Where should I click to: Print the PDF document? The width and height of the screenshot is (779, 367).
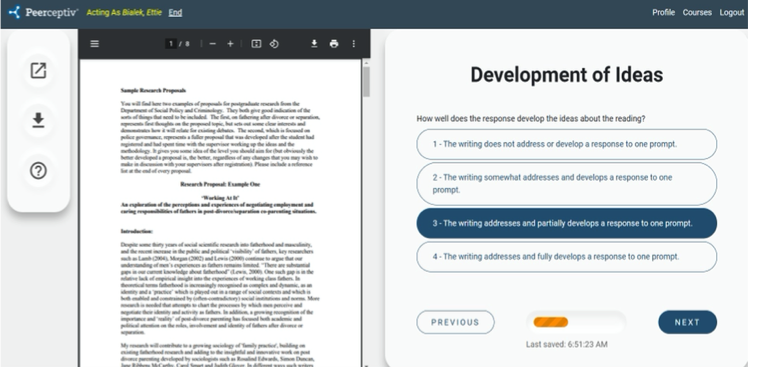pos(334,44)
